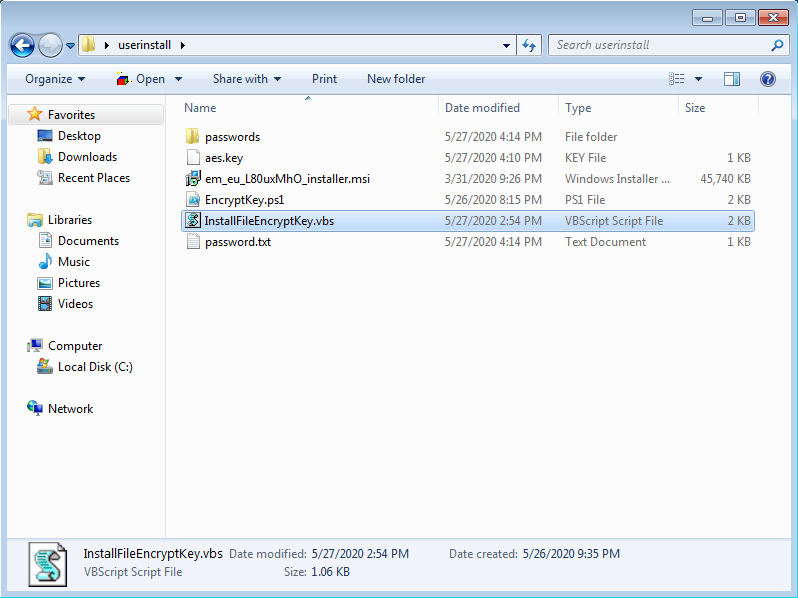Select the em_eu_L80uxMhO_installer.msi icon

[193, 178]
